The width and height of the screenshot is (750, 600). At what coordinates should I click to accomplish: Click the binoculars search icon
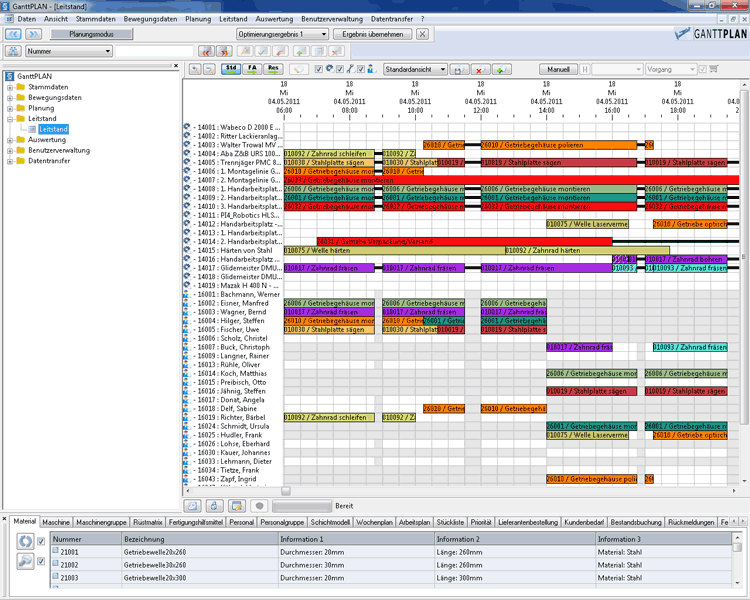13,51
